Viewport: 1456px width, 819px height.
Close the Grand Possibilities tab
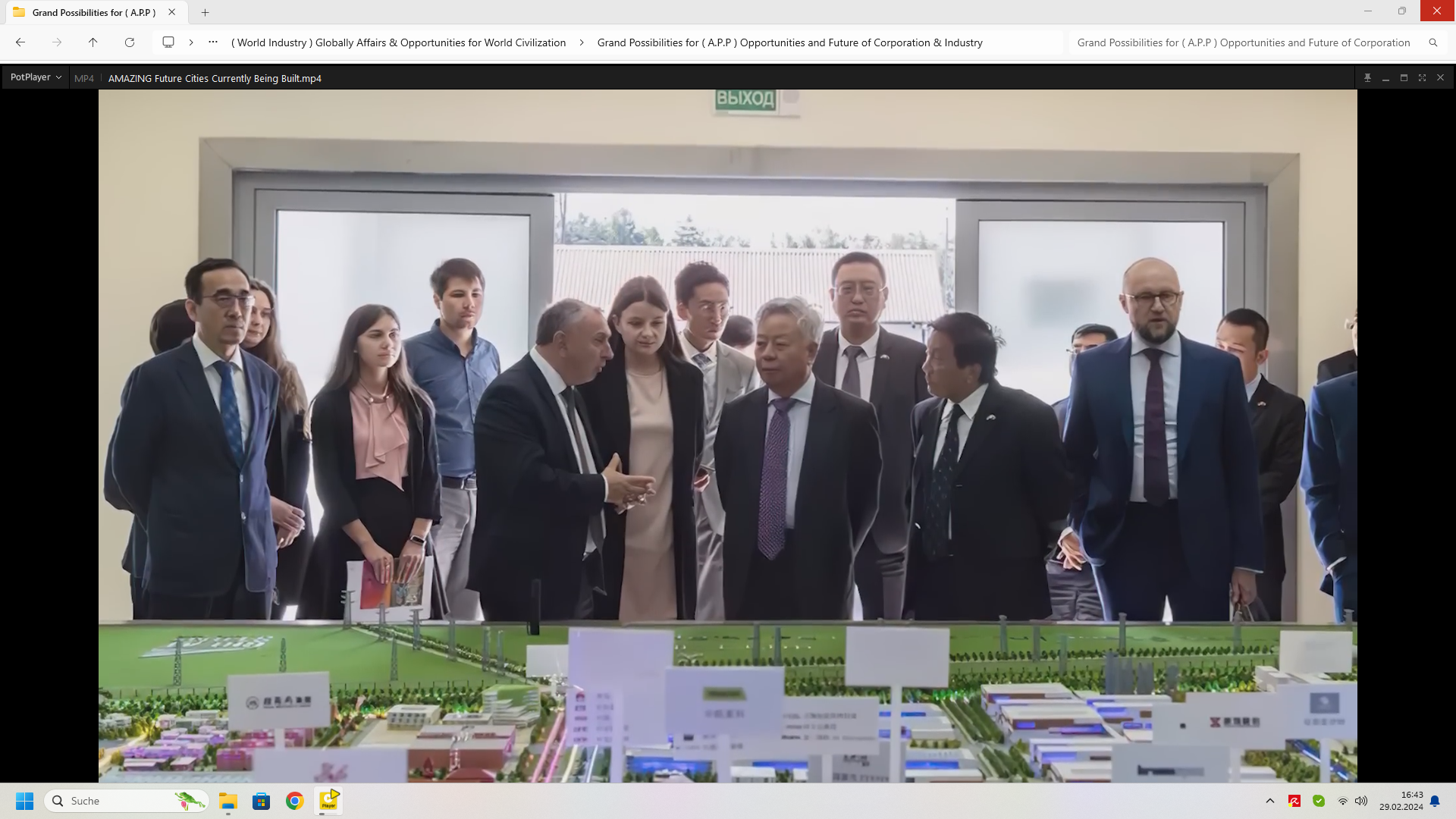(x=172, y=12)
